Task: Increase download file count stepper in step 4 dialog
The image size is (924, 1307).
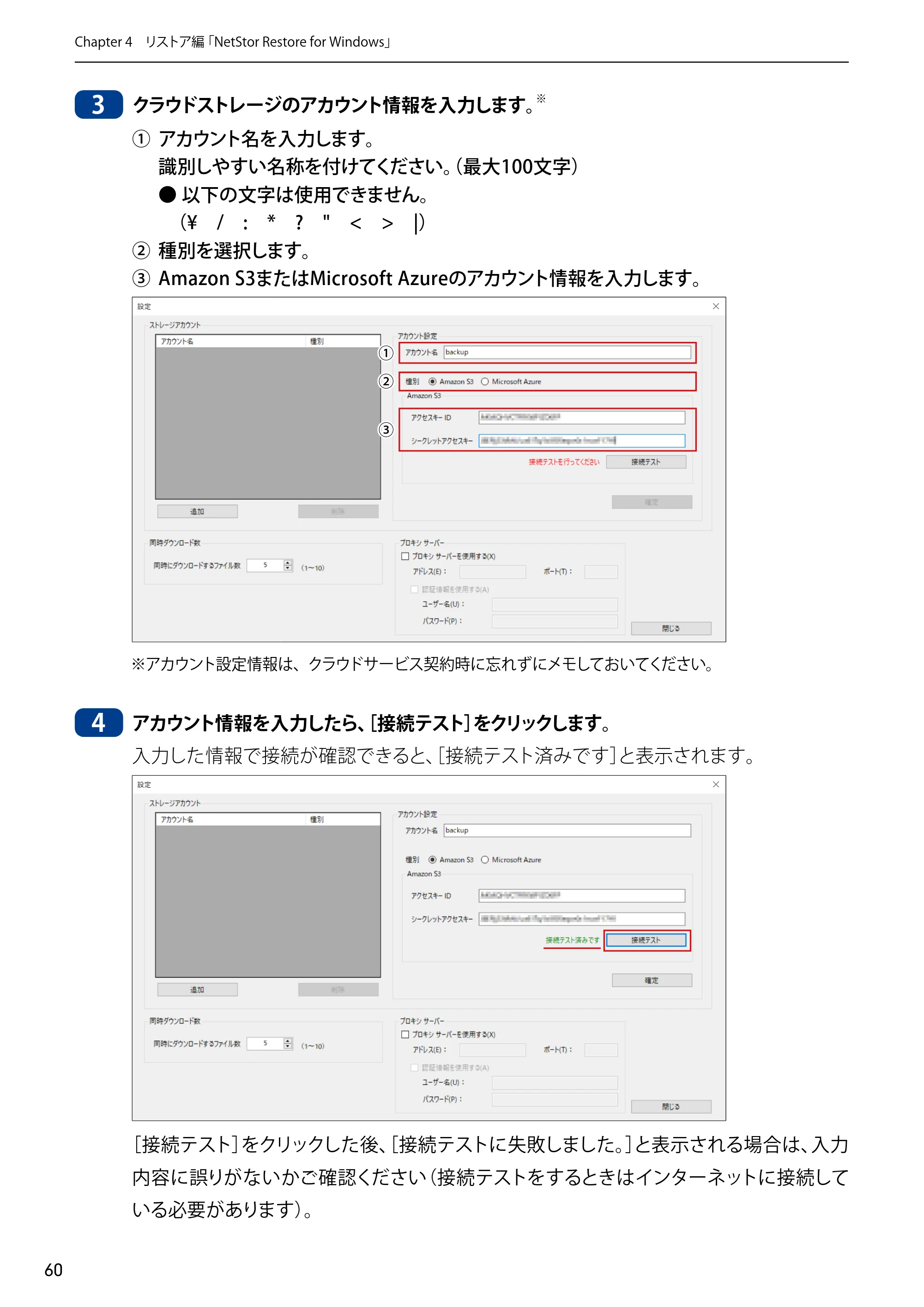Action: click(x=288, y=1040)
